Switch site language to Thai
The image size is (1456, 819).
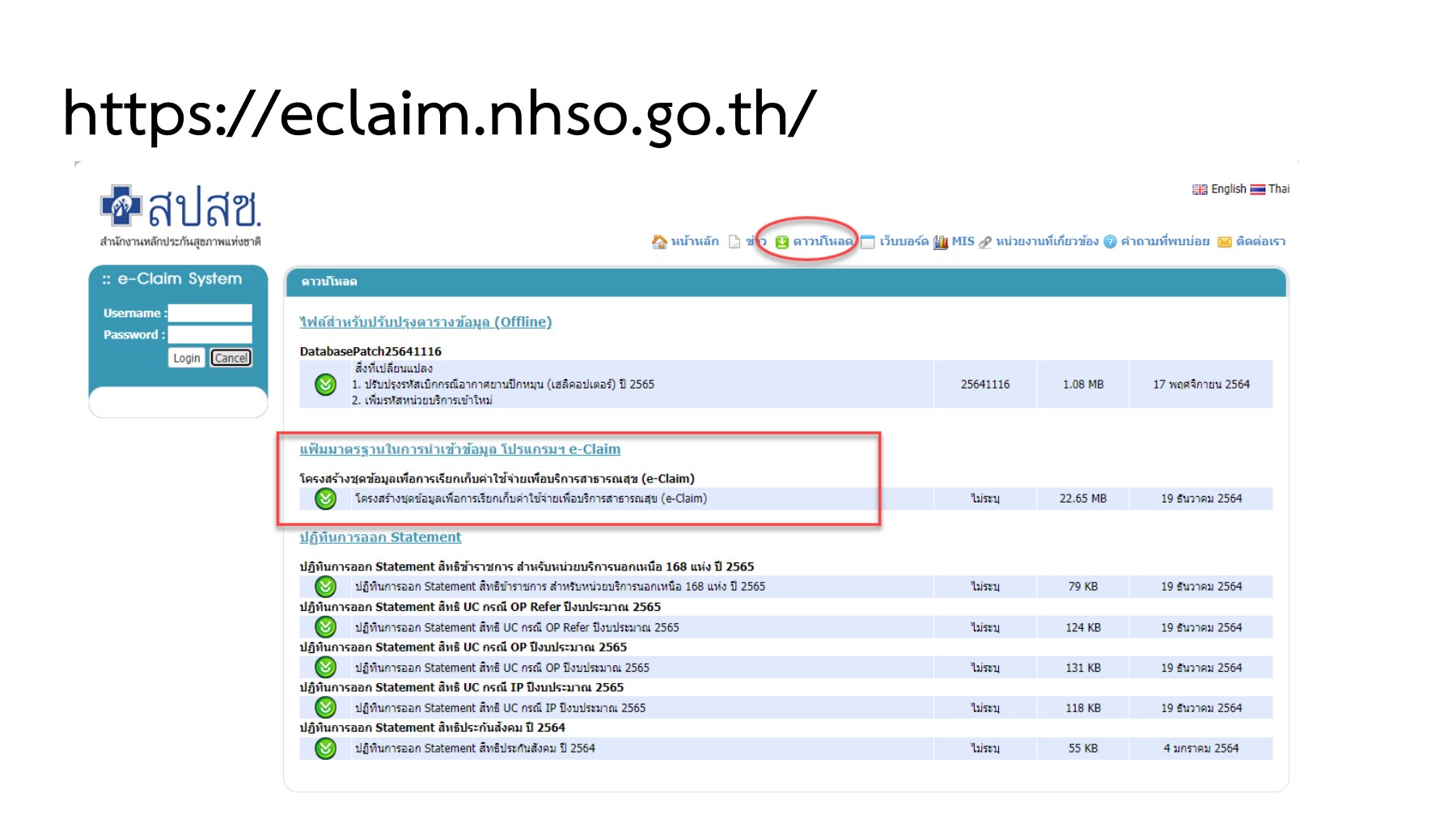1278,189
